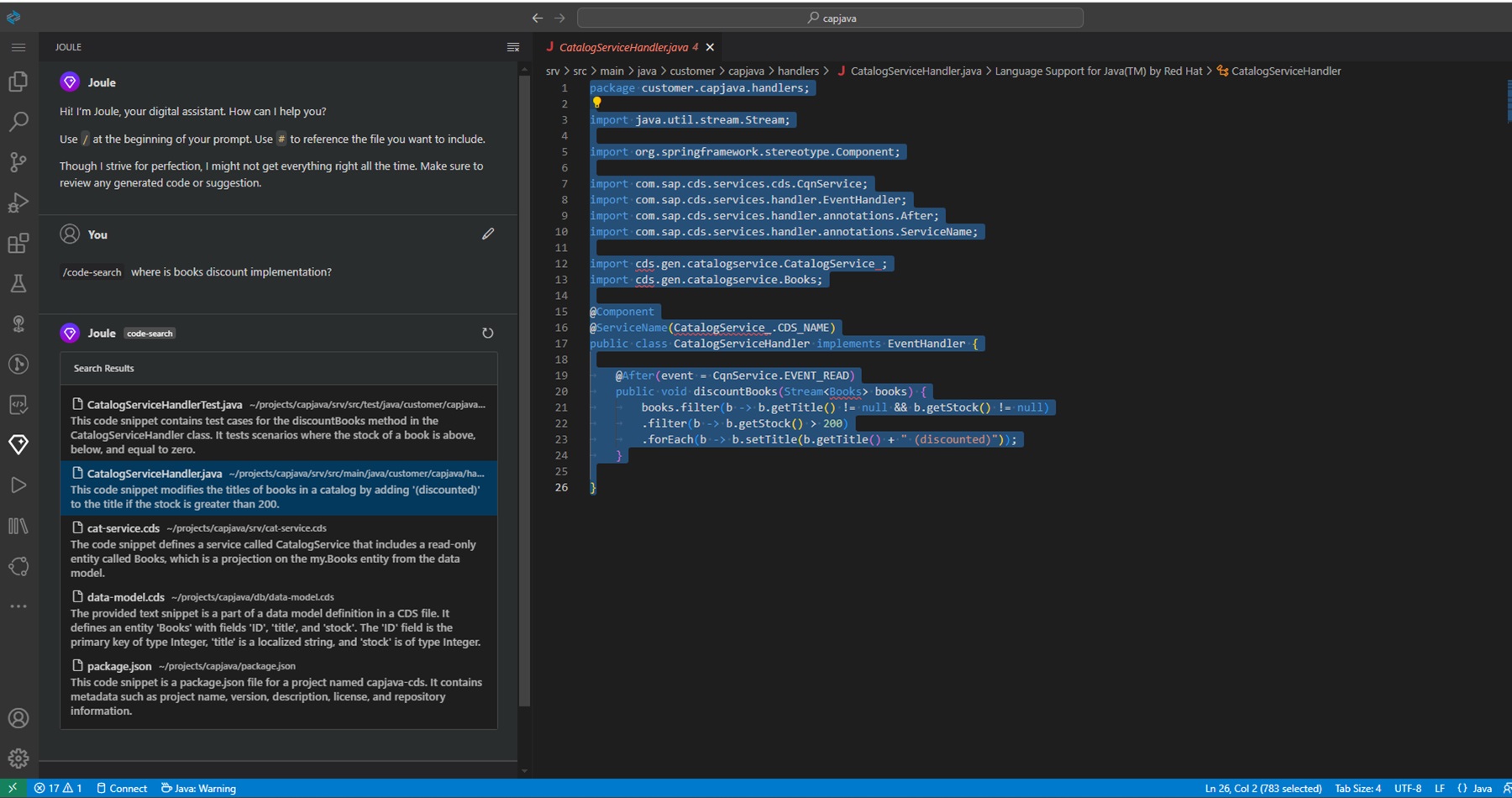
Task: Click the JOULE panel title
Action: click(x=68, y=47)
